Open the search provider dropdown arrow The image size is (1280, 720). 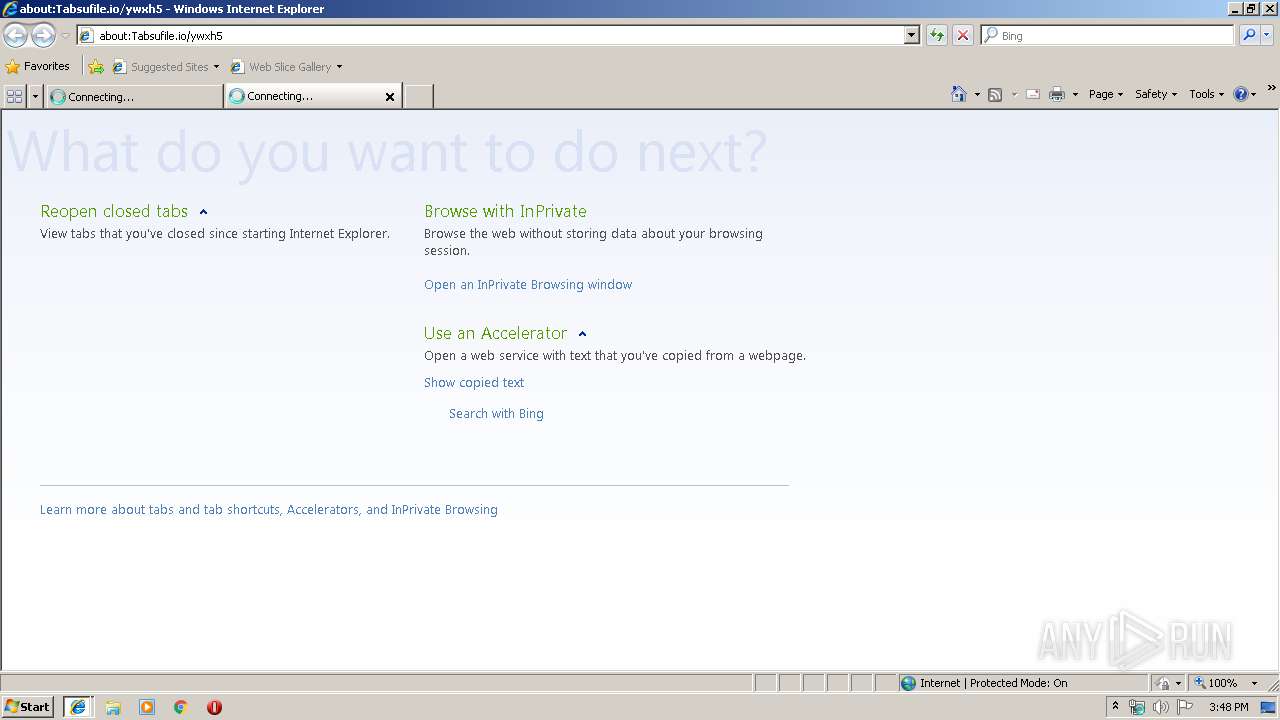pos(1267,35)
